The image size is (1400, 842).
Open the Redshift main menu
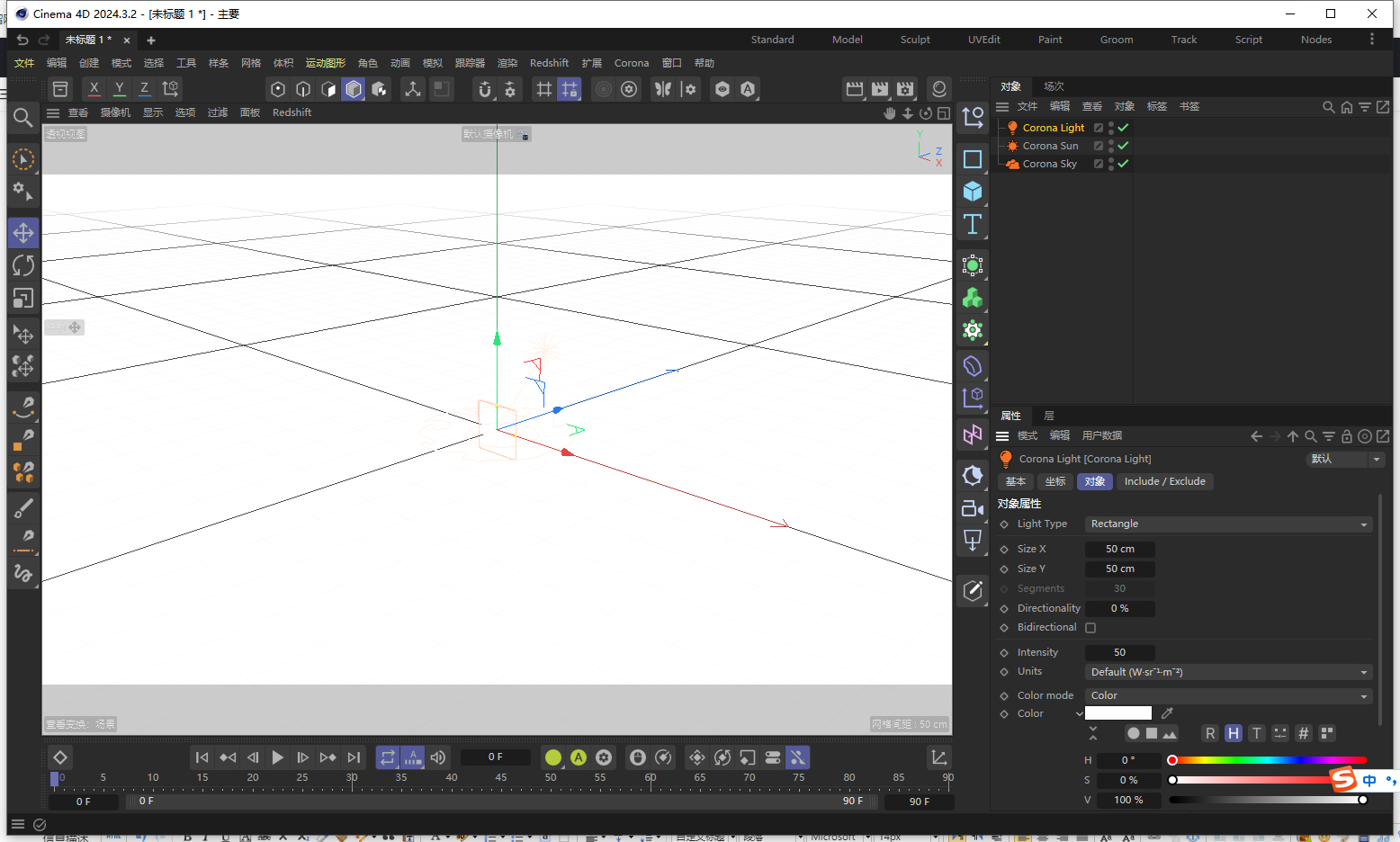pos(549,63)
